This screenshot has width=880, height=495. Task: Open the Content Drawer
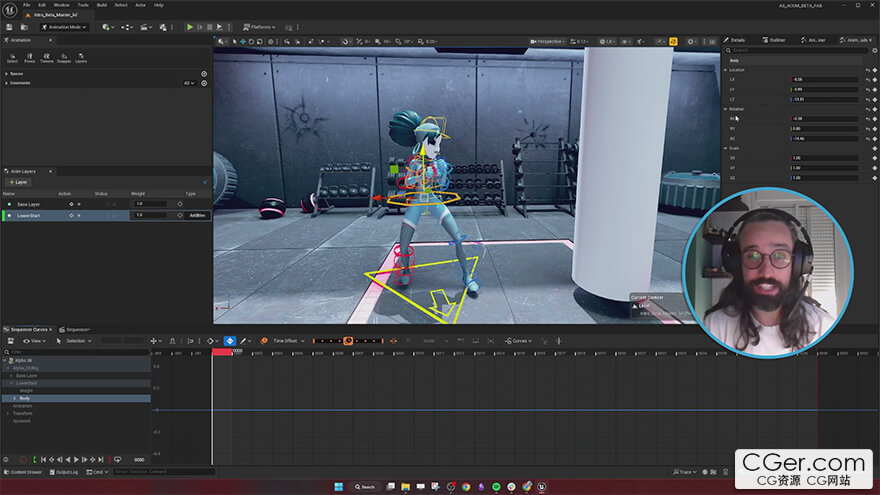pos(24,472)
